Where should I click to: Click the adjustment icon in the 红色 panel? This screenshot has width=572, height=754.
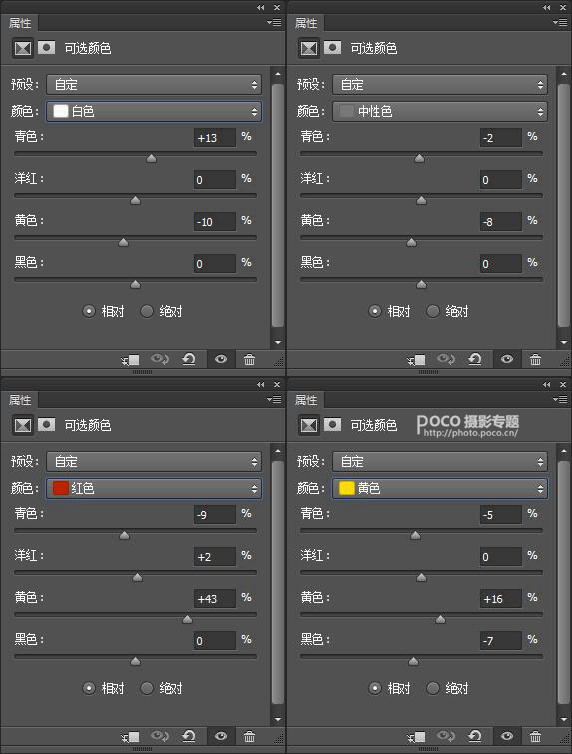coord(23,425)
